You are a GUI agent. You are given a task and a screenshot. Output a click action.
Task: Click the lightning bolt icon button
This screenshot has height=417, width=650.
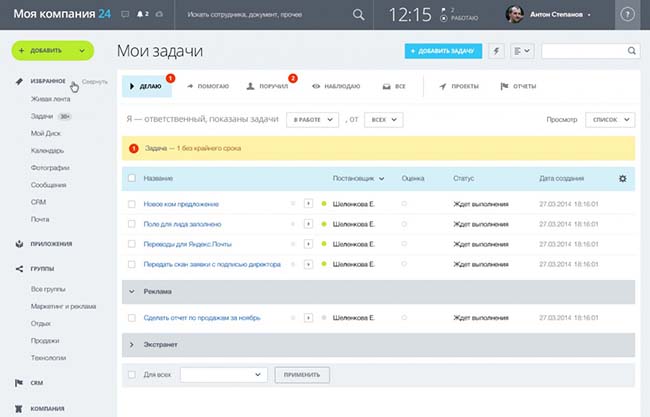495,50
